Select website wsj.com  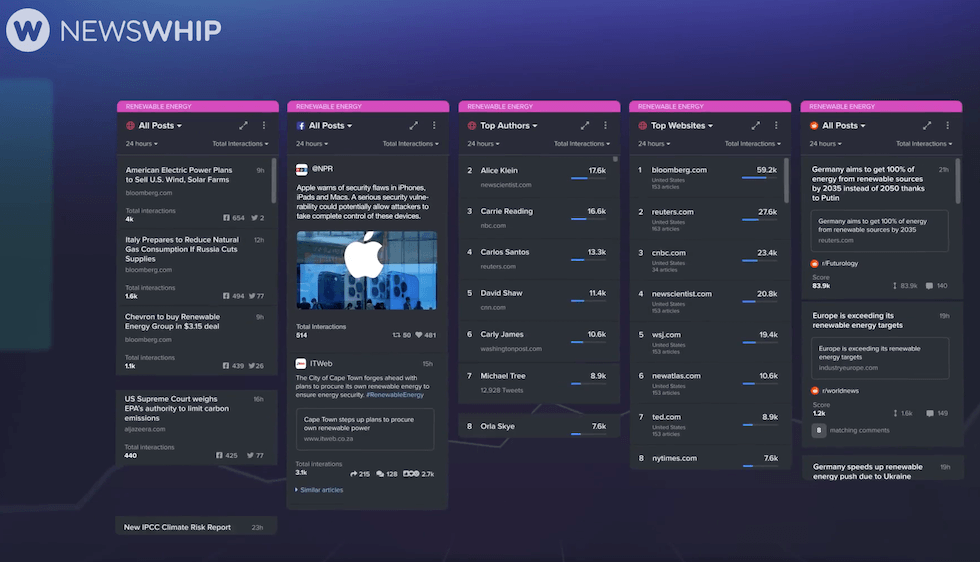point(666,335)
